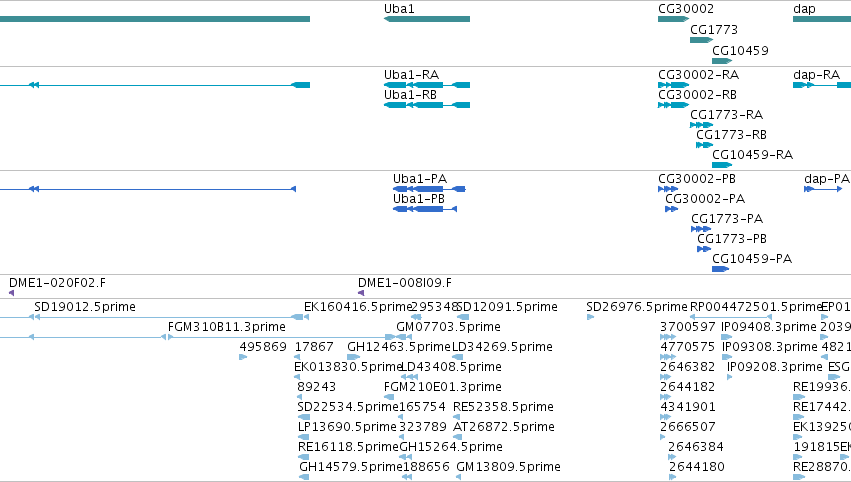Click the AT26872.5prime EST label
Viewport: 851px width, 482px height.
(x=504, y=427)
